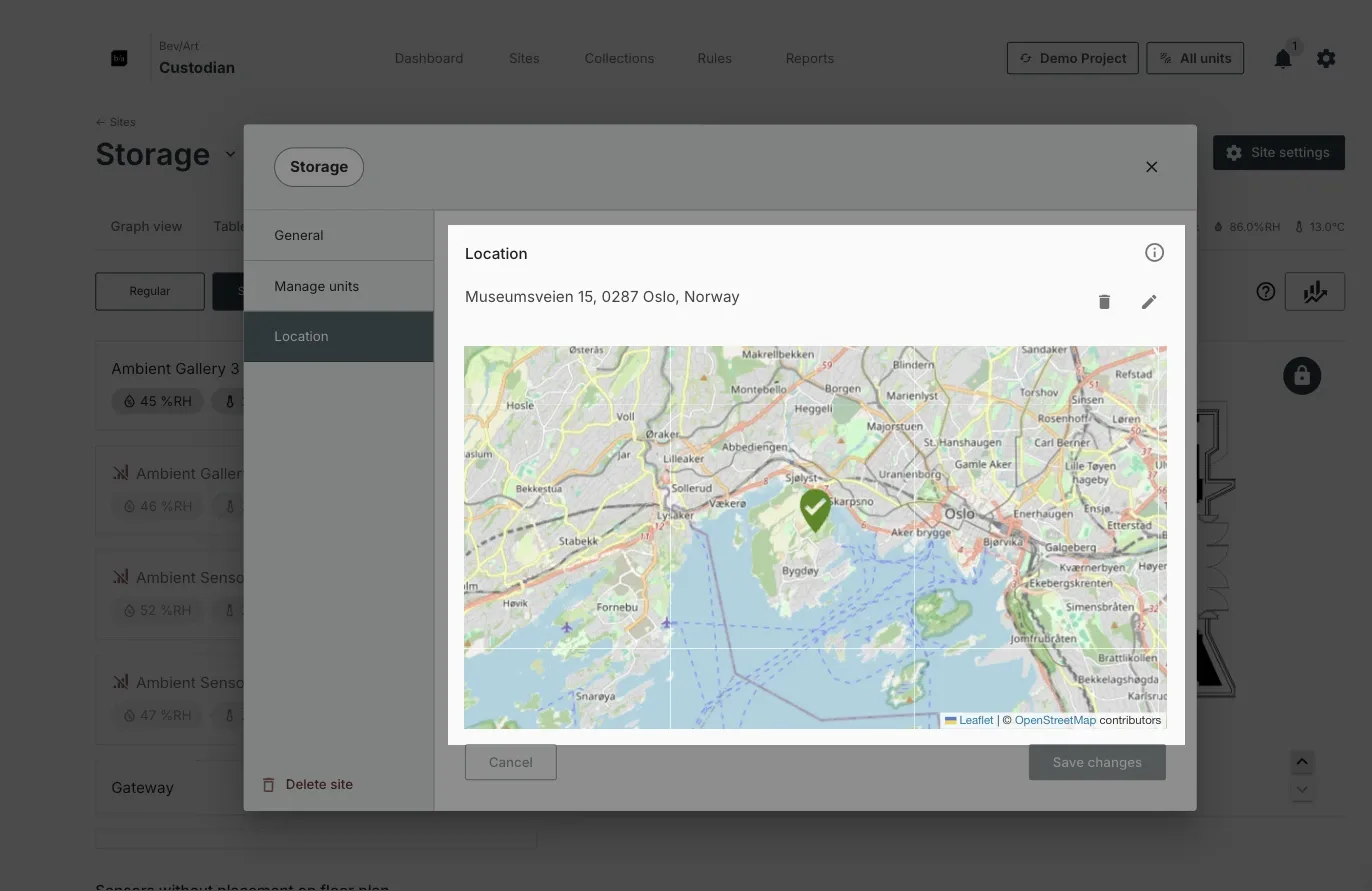Open the OpenStreetMap attribution link

tap(1055, 720)
